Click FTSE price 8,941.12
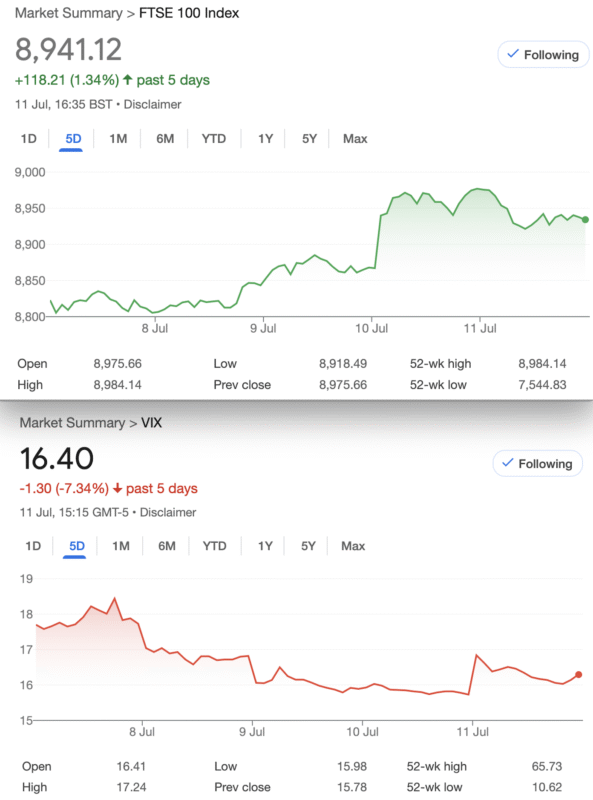The width and height of the screenshot is (593, 800). coord(68,49)
